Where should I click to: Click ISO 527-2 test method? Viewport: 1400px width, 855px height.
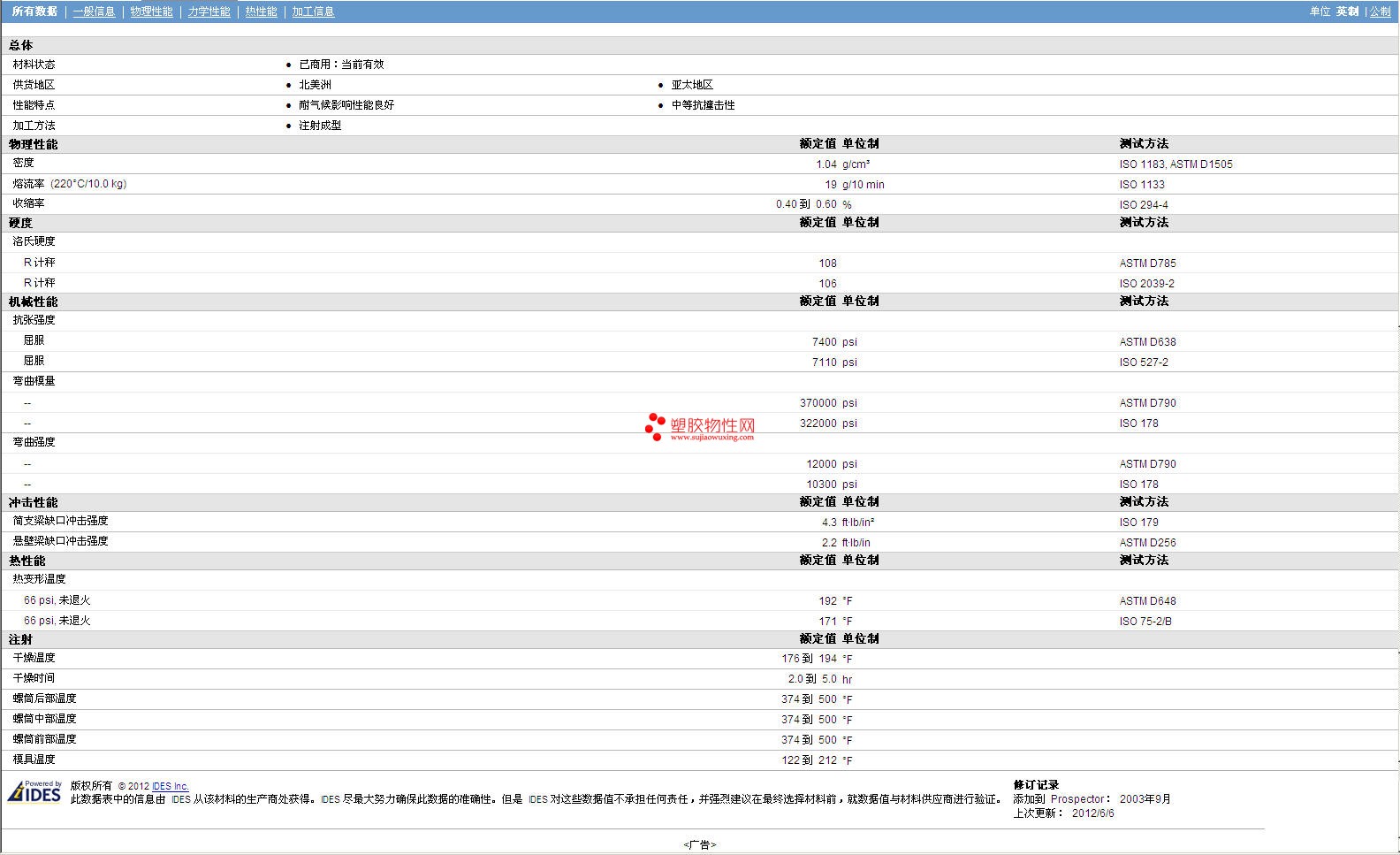pos(1144,363)
